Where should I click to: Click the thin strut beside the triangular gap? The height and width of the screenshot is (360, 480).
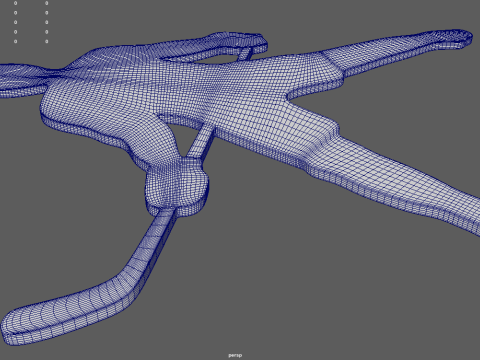199,142
